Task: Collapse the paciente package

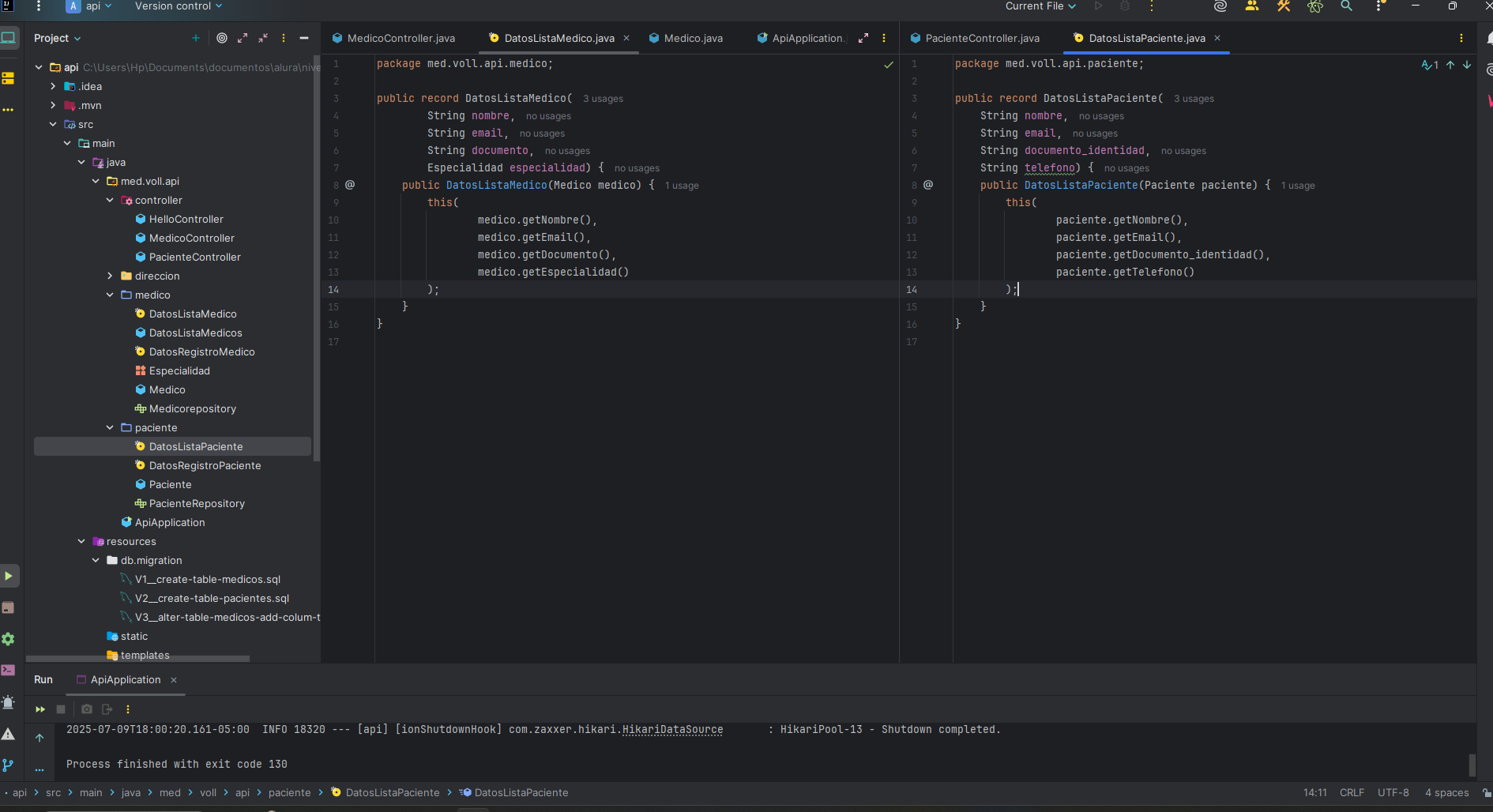Action: (110, 427)
